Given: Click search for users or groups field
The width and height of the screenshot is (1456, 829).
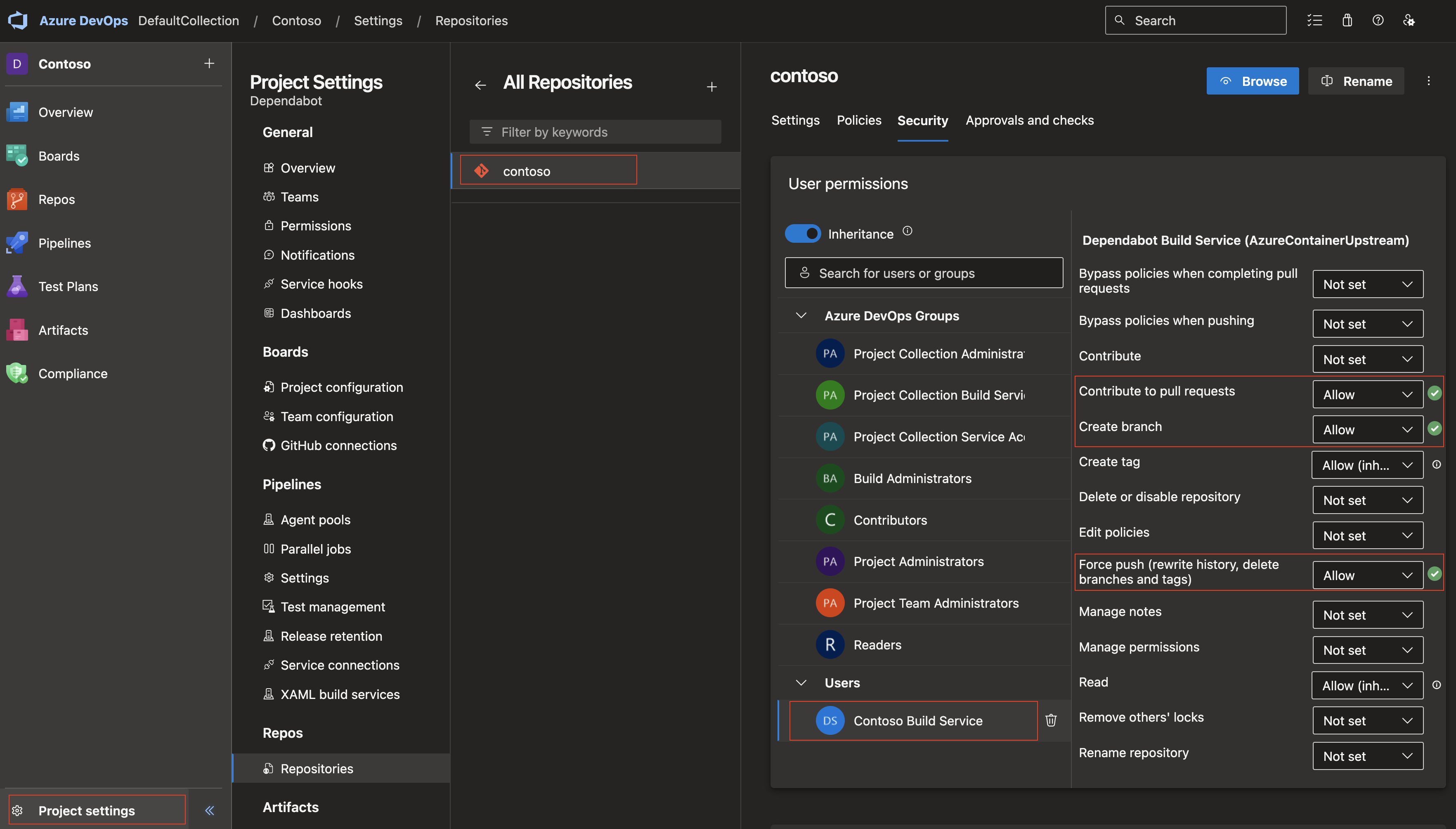Looking at the screenshot, I should pos(924,272).
